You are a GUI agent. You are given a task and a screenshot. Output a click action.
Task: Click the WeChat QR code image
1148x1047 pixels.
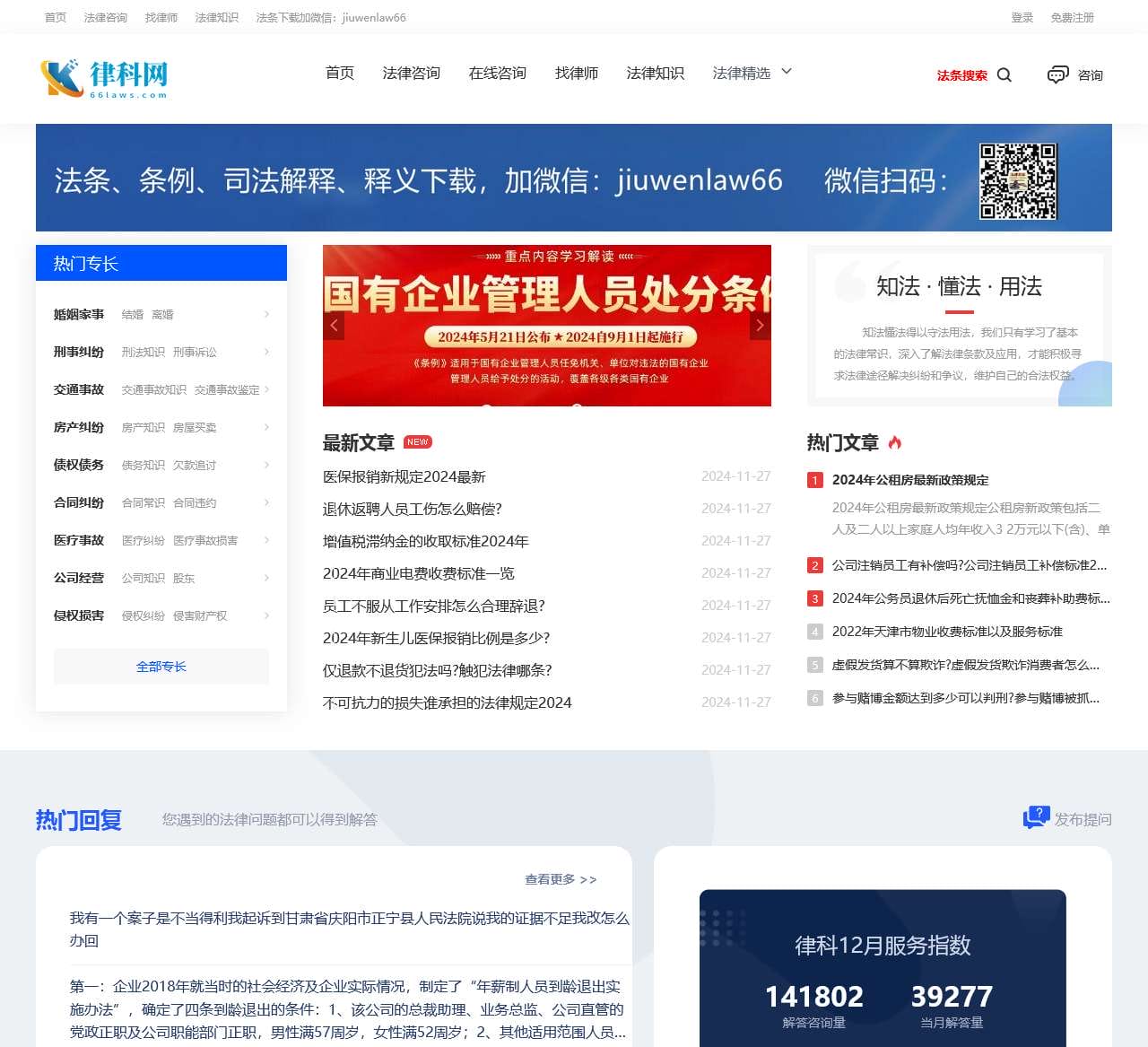(x=1018, y=180)
